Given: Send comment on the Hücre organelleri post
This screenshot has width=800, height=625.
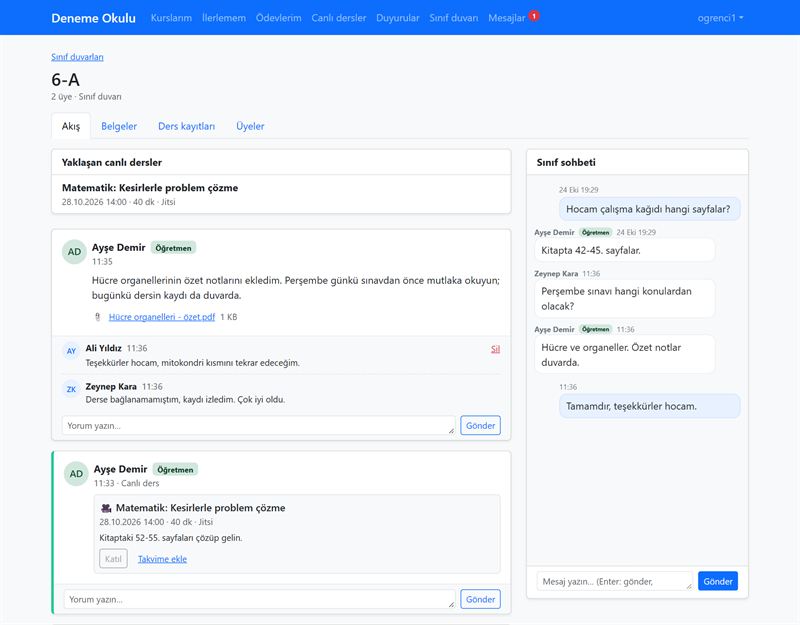Looking at the screenshot, I should pyautogui.click(x=480, y=426).
